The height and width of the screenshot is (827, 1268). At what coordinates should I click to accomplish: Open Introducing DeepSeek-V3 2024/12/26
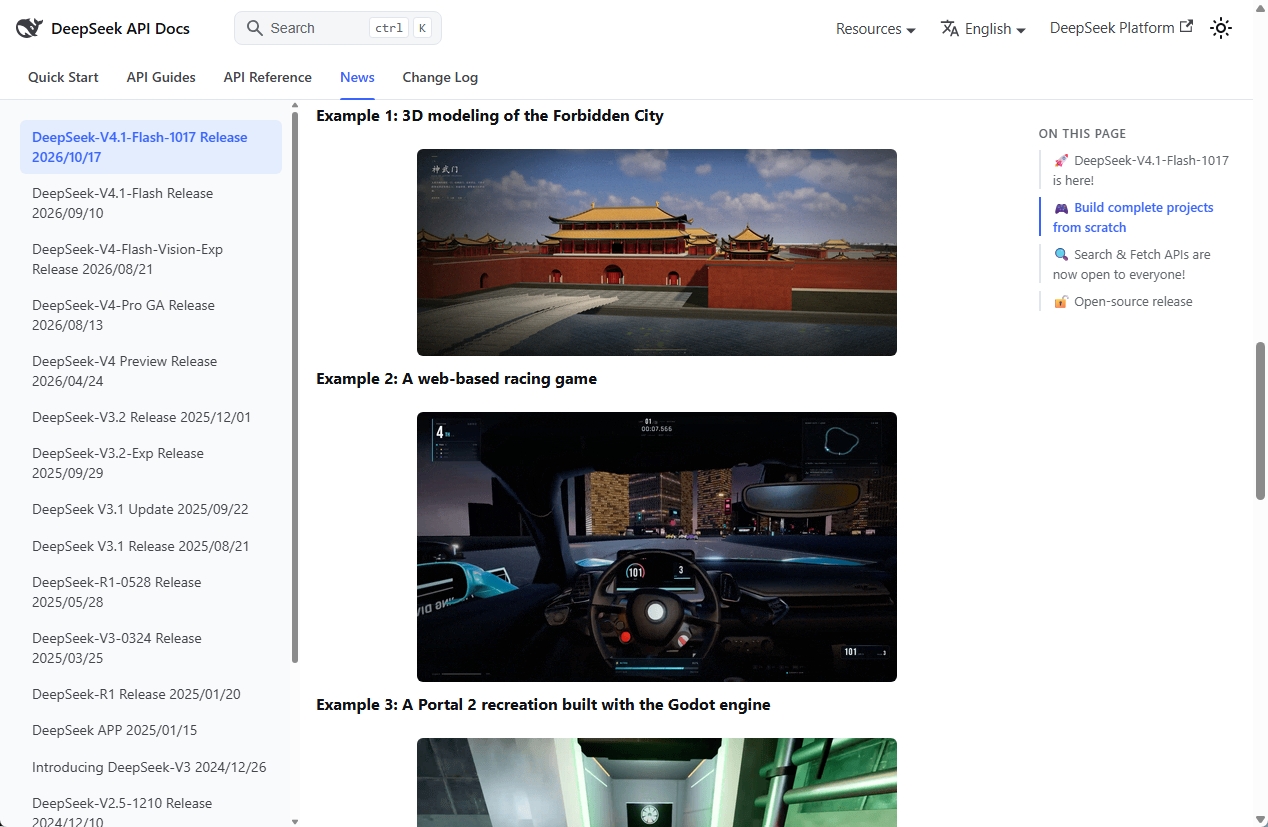[x=151, y=767]
